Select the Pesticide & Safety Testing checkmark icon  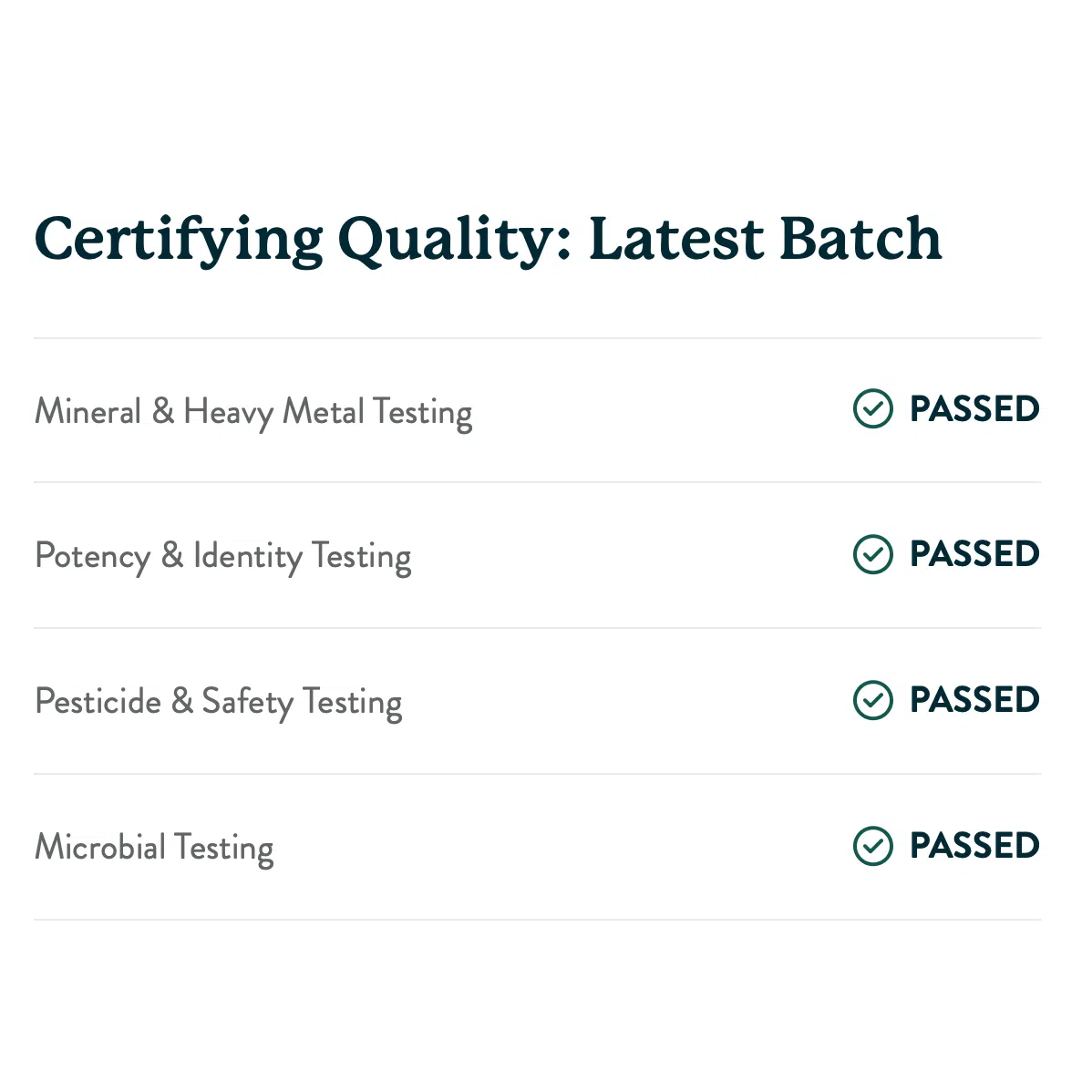[x=872, y=700]
